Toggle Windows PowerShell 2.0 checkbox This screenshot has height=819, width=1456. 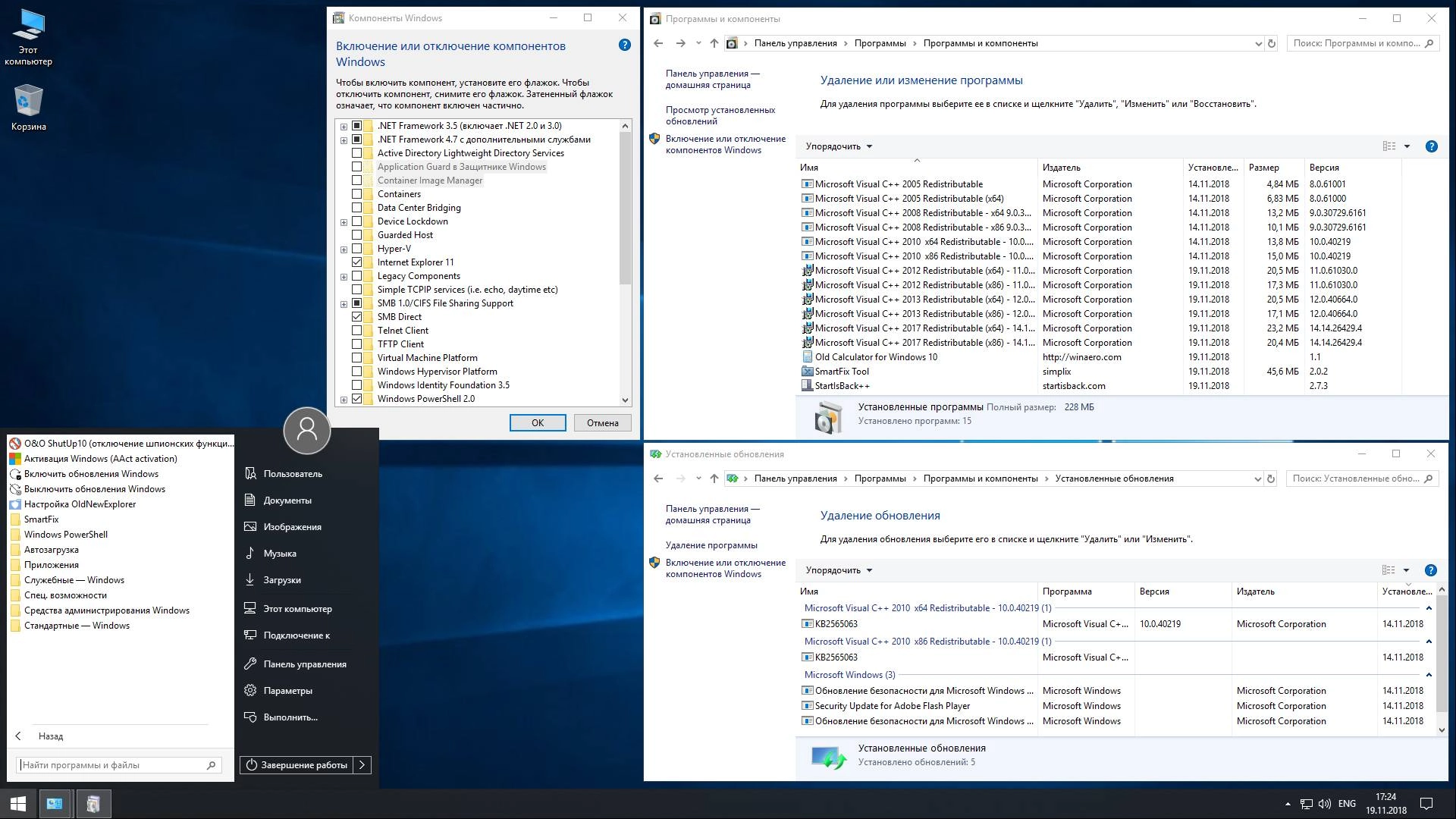[356, 399]
